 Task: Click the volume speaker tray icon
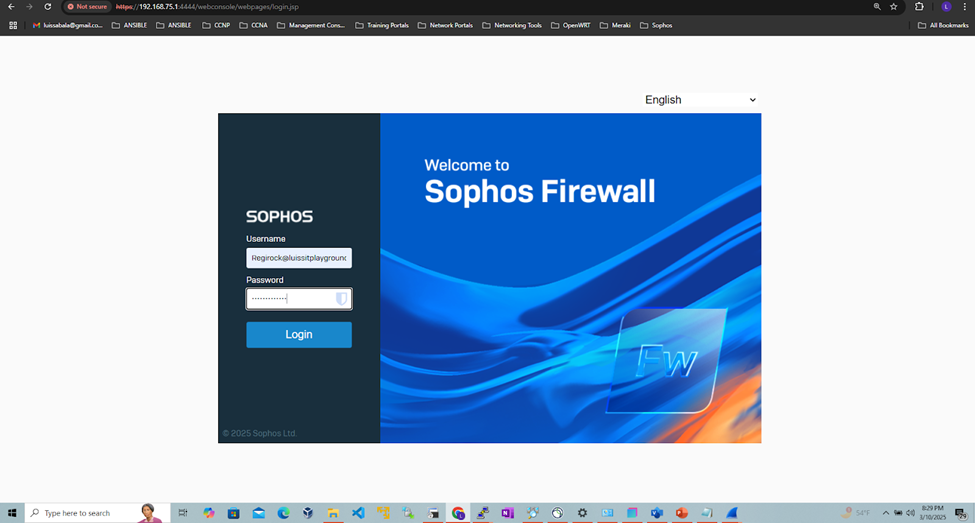tap(910, 513)
